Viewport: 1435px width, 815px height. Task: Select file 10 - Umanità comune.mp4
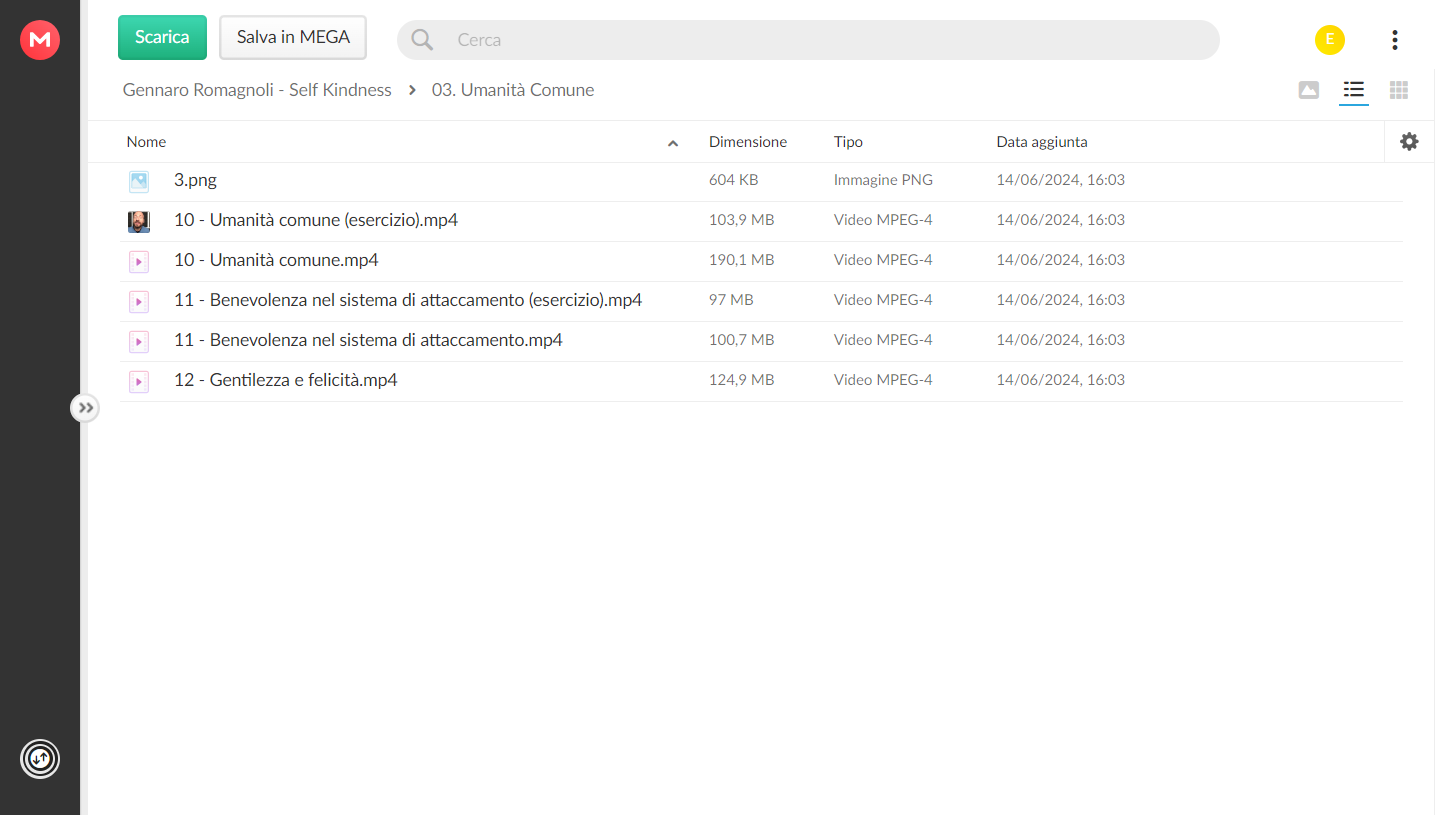click(276, 260)
